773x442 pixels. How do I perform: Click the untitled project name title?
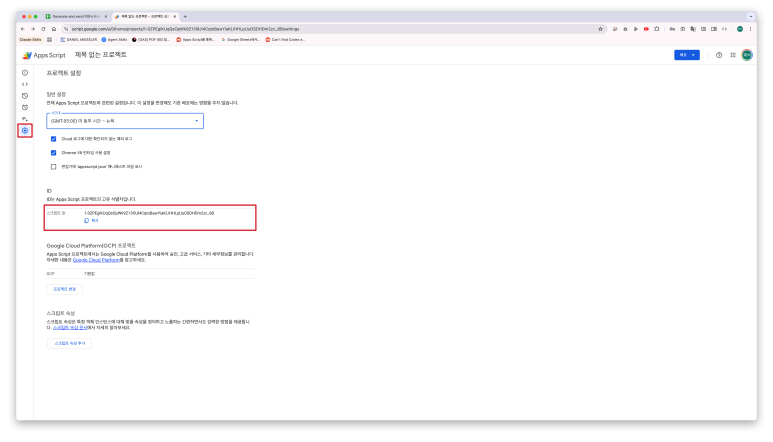pyautogui.click(x=101, y=54)
